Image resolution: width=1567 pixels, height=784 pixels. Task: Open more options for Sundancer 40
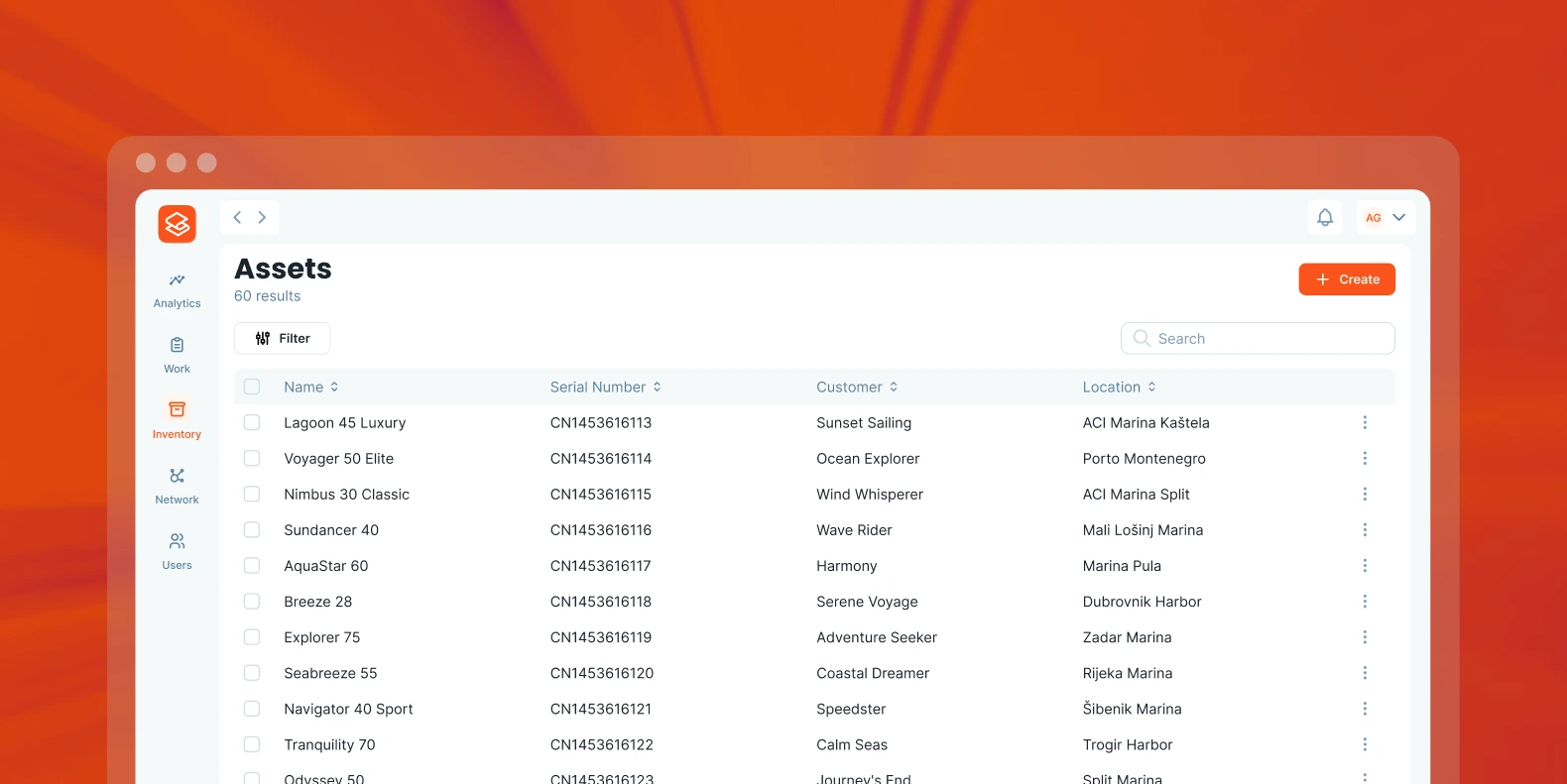pyautogui.click(x=1365, y=529)
